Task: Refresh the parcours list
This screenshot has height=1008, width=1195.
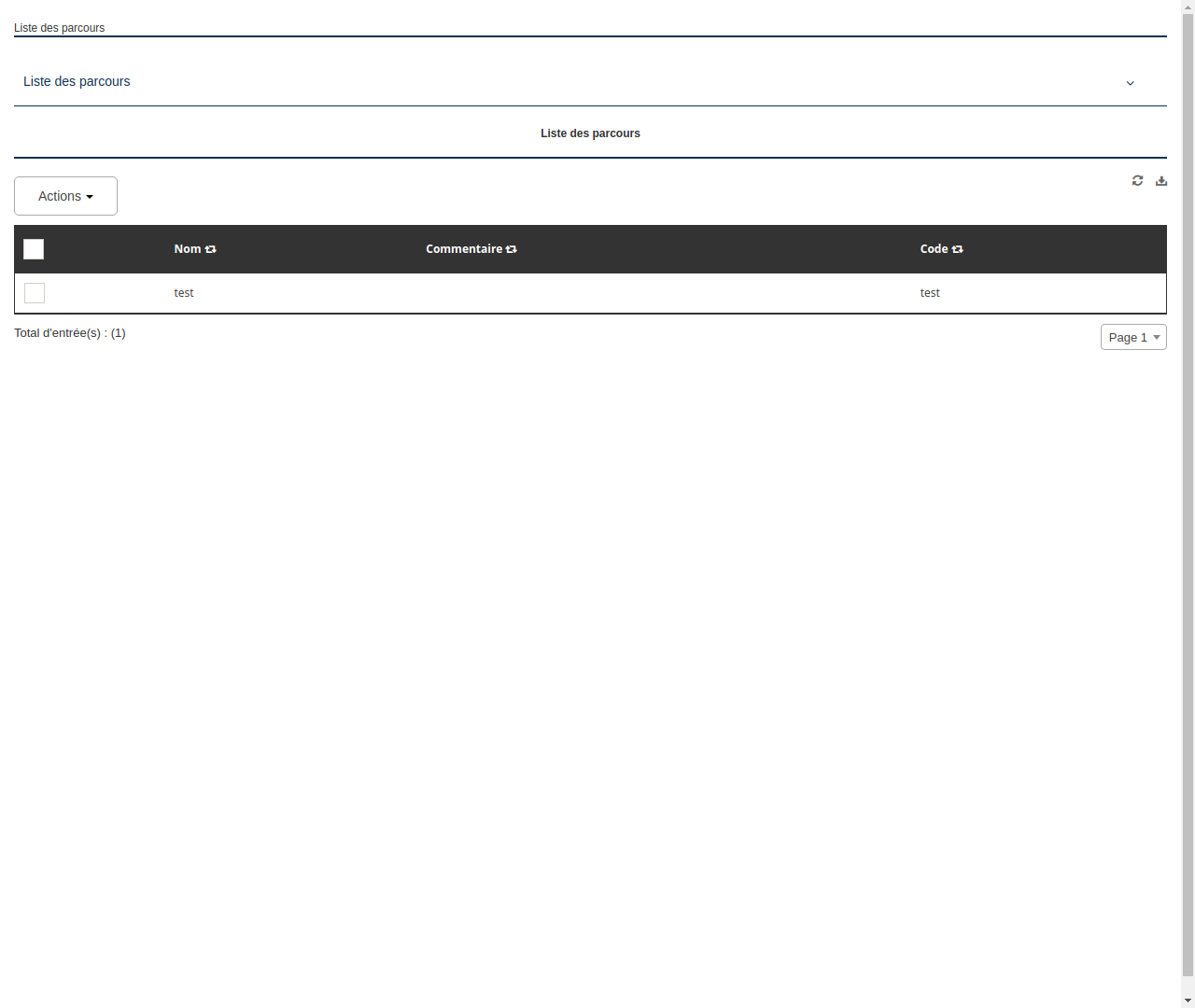Action: tap(1137, 180)
